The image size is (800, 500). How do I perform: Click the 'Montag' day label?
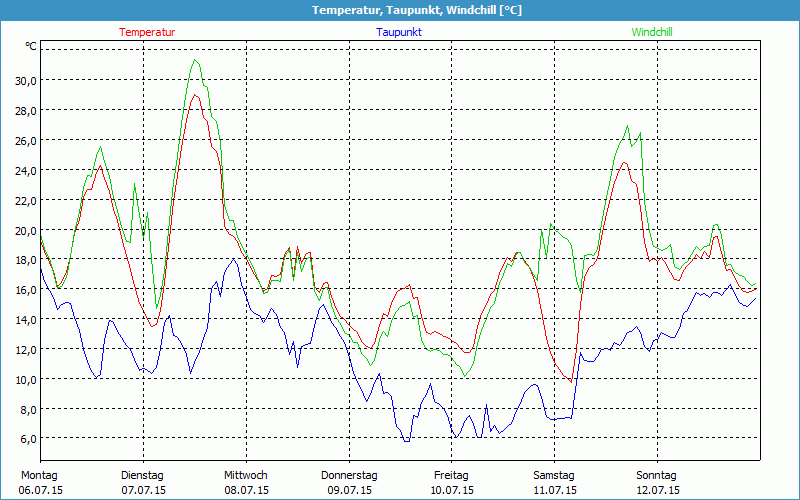point(39,476)
